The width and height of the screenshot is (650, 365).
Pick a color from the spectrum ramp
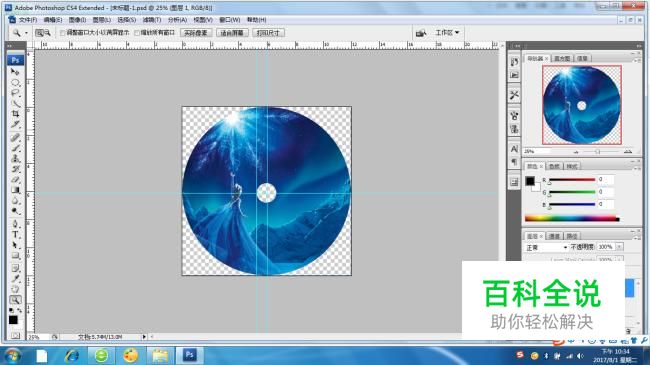[x=572, y=218]
